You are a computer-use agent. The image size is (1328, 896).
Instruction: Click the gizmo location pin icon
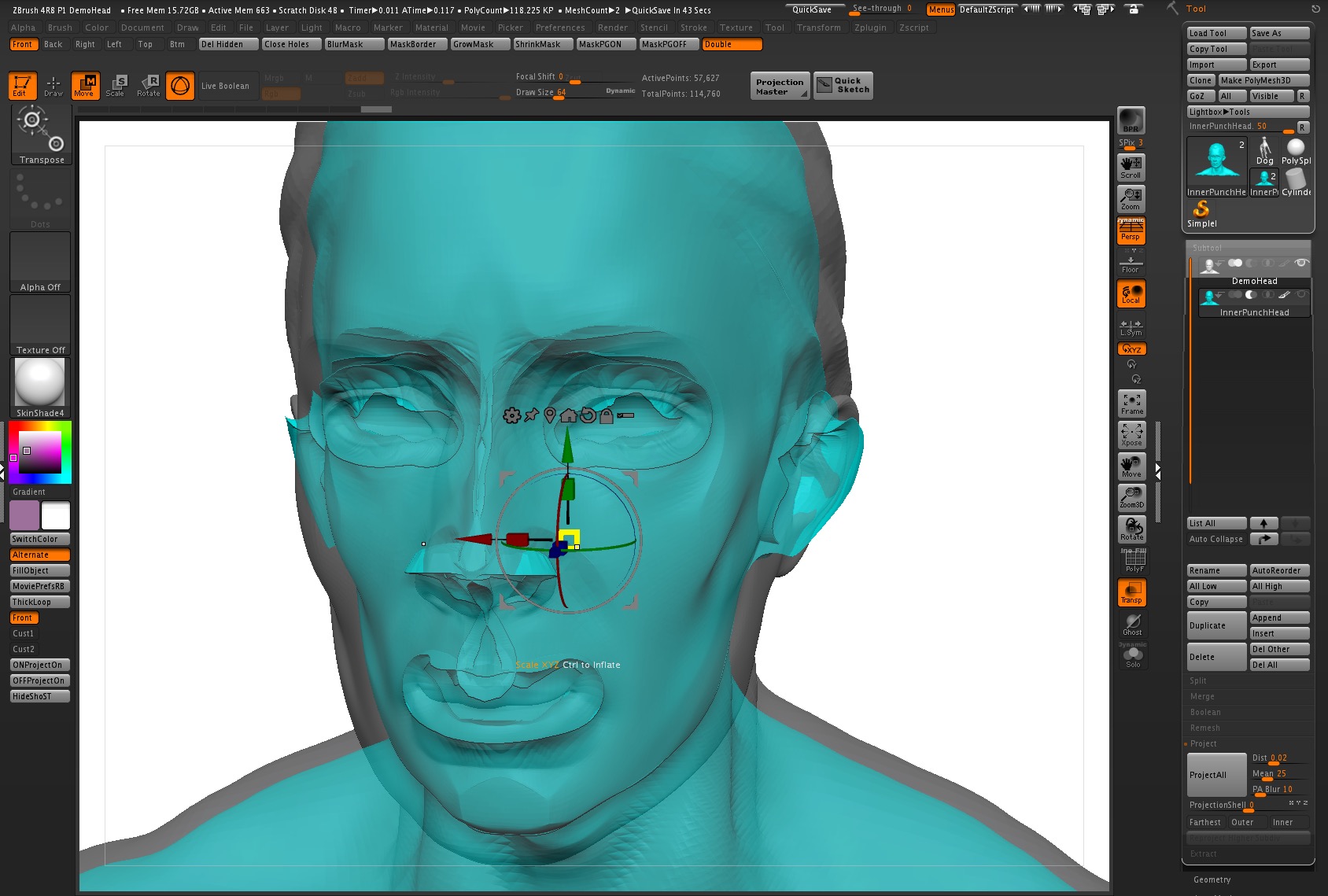tap(550, 415)
